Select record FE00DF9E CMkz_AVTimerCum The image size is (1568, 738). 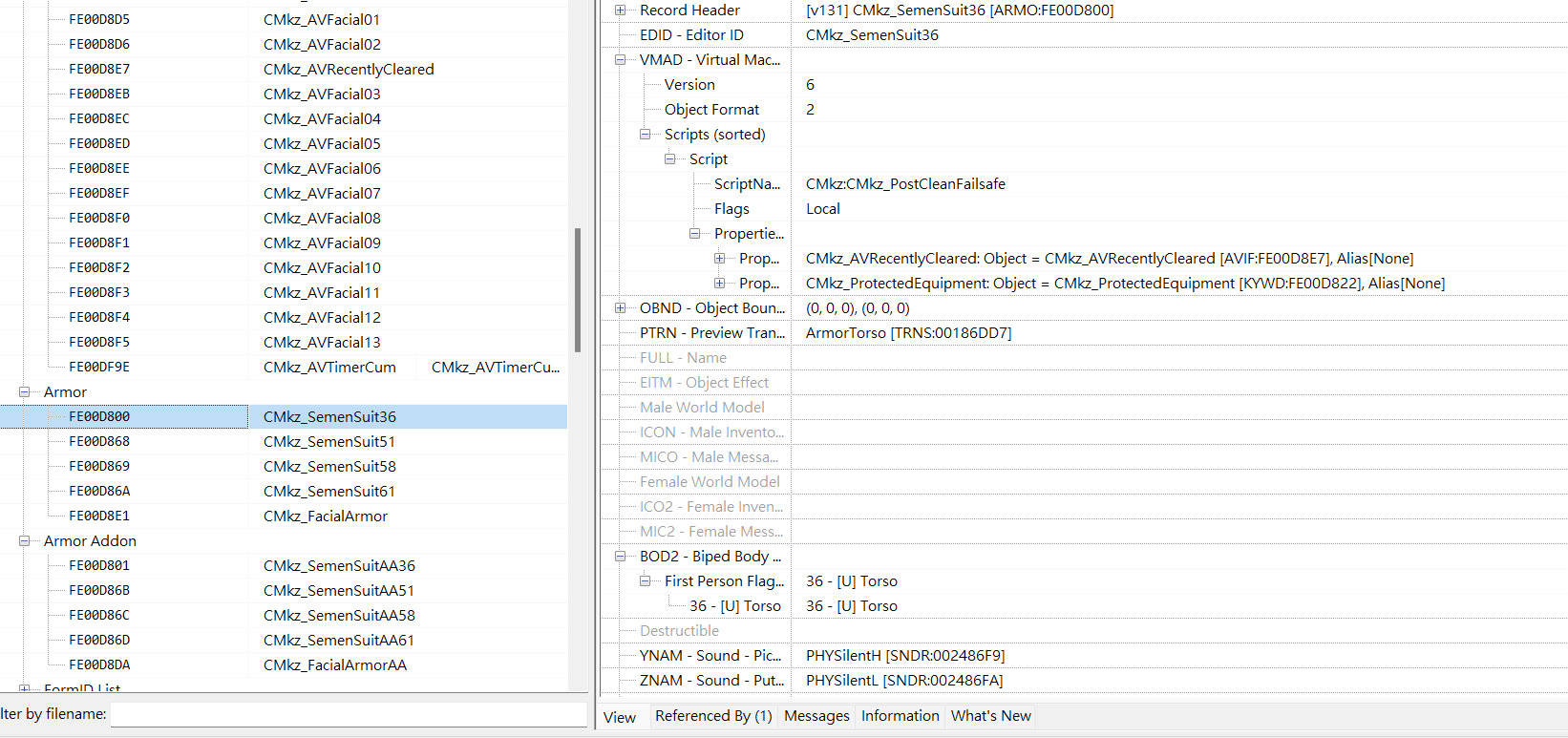pos(284,368)
